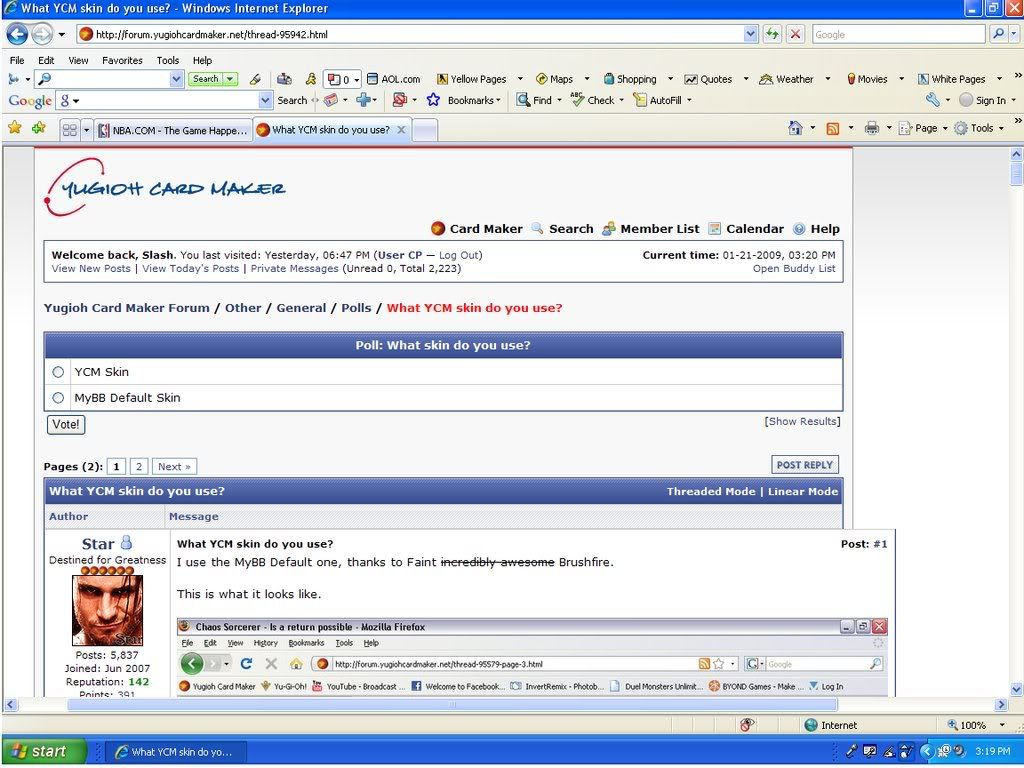This screenshot has width=1024, height=768.
Task: Select the YCM Skin poll option
Action: click(x=58, y=372)
